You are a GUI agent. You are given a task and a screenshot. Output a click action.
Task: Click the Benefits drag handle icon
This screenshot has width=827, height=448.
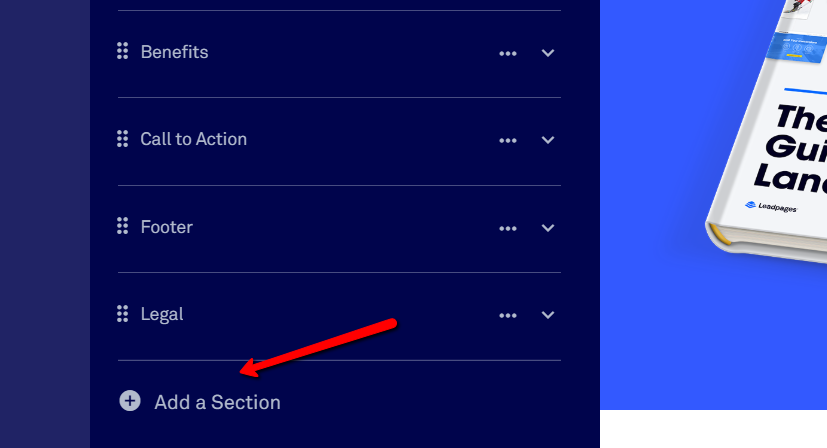pyautogui.click(x=122, y=52)
